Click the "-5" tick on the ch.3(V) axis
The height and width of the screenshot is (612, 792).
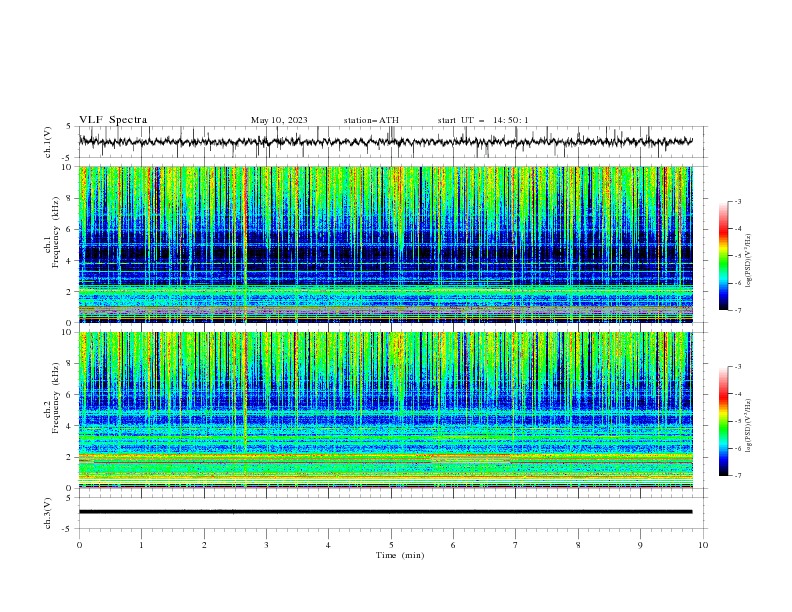point(68,529)
